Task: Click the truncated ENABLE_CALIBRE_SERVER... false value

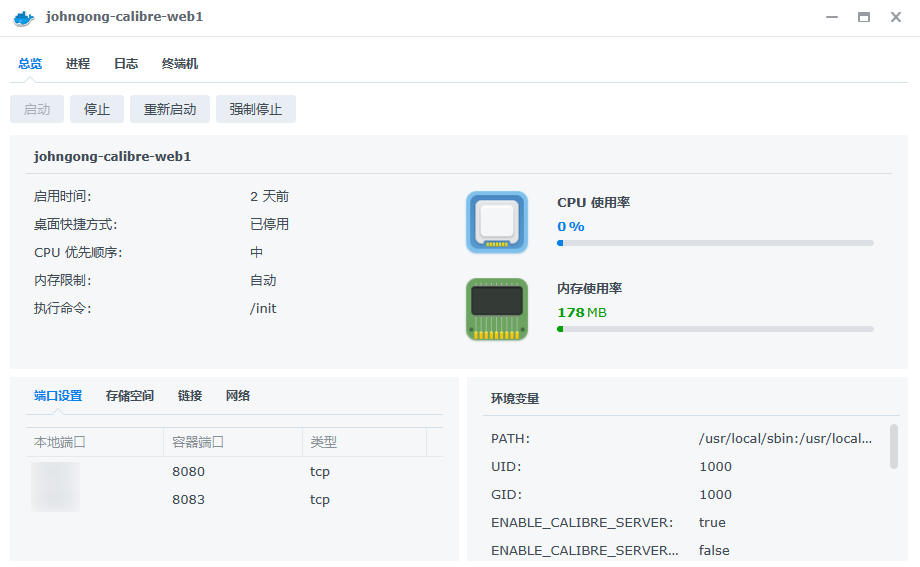Action: pos(714,551)
